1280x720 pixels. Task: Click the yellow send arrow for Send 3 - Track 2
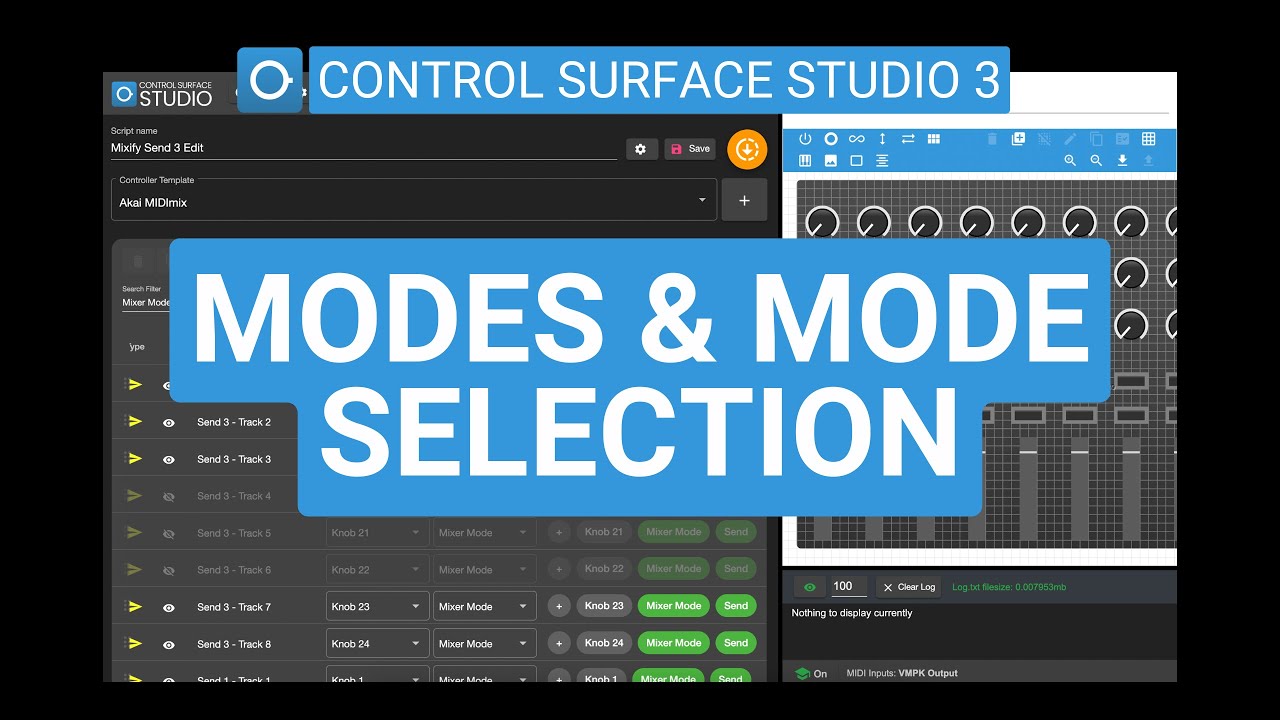coord(134,421)
